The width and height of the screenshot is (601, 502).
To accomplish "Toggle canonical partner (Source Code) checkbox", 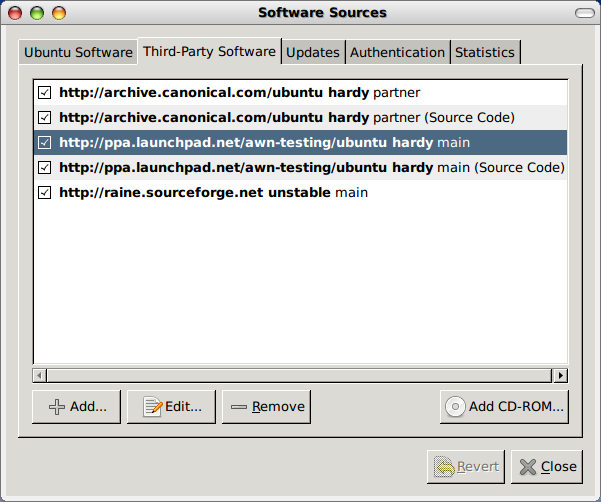I will 44,117.
